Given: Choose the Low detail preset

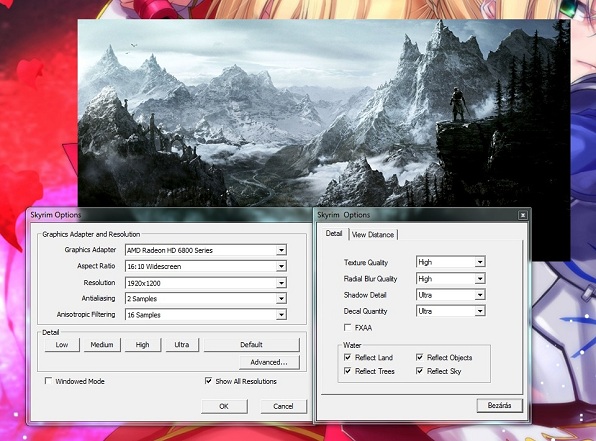Looking at the screenshot, I should pyautogui.click(x=62, y=344).
